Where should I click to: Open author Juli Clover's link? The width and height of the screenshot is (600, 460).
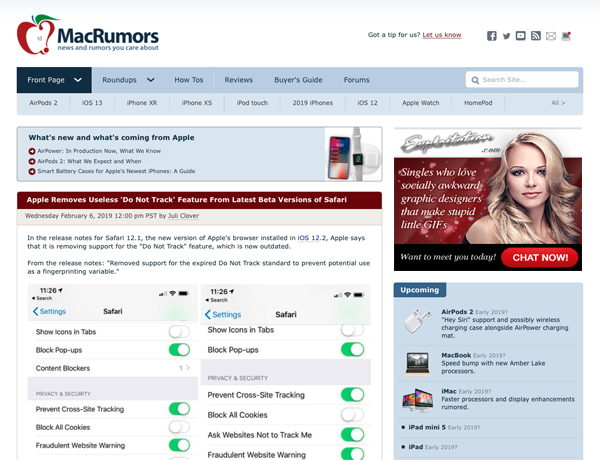(x=183, y=216)
